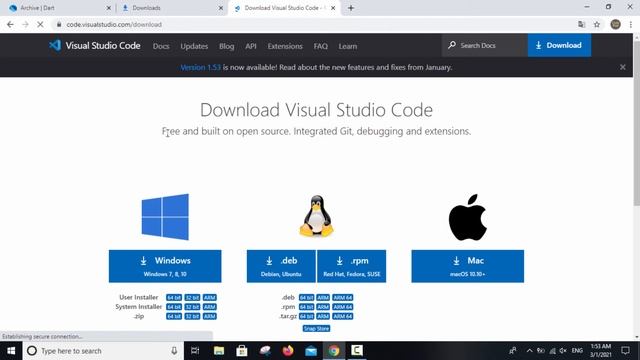The image size is (640, 360).
Task: Select User Installer 64 bit
Action: coord(174,298)
